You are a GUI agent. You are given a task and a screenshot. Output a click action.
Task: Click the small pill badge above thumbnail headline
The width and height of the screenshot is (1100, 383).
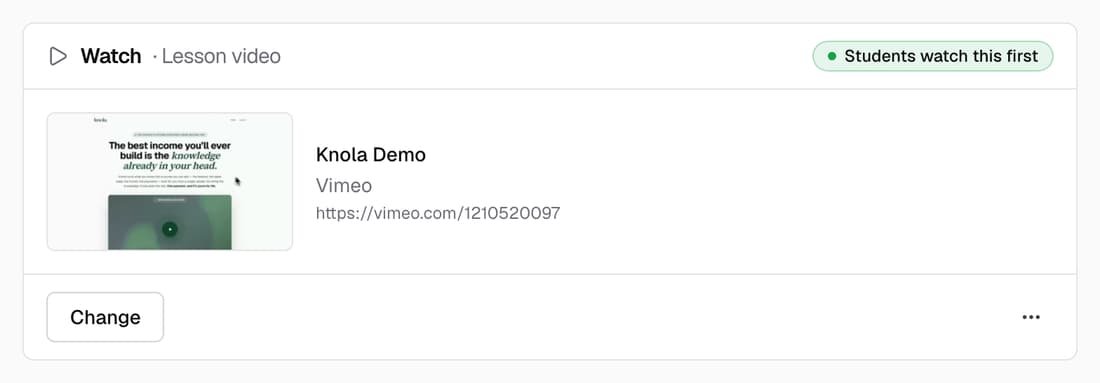click(170, 133)
